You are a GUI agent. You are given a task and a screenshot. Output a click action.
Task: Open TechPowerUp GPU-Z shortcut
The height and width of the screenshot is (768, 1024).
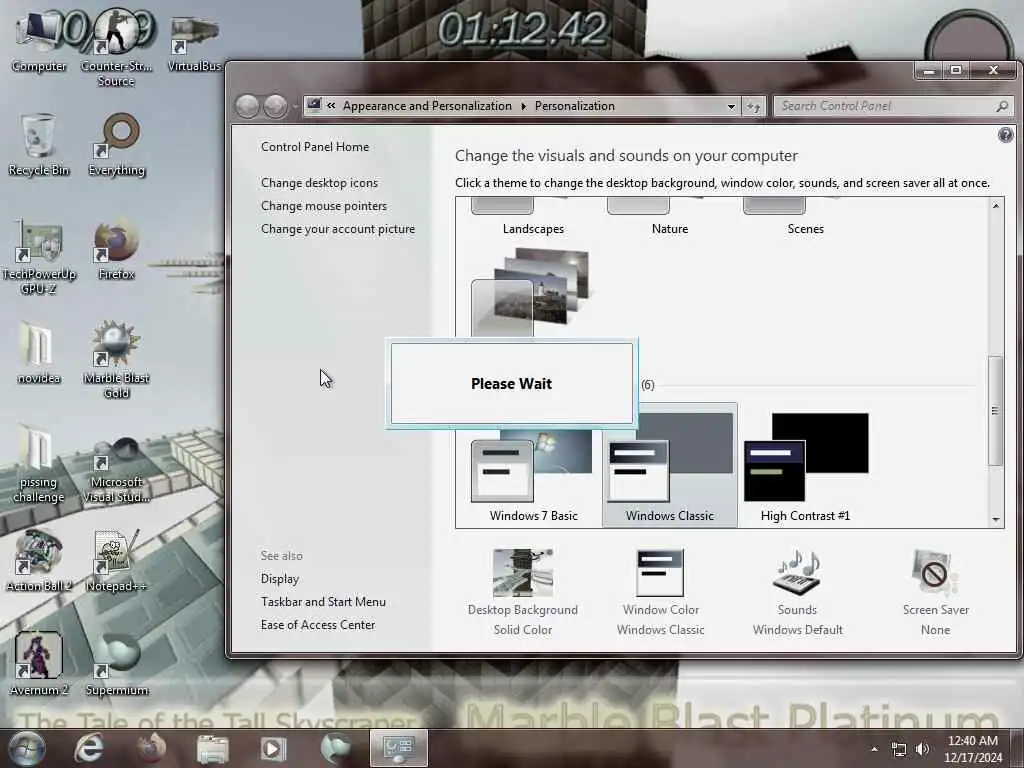click(39, 258)
